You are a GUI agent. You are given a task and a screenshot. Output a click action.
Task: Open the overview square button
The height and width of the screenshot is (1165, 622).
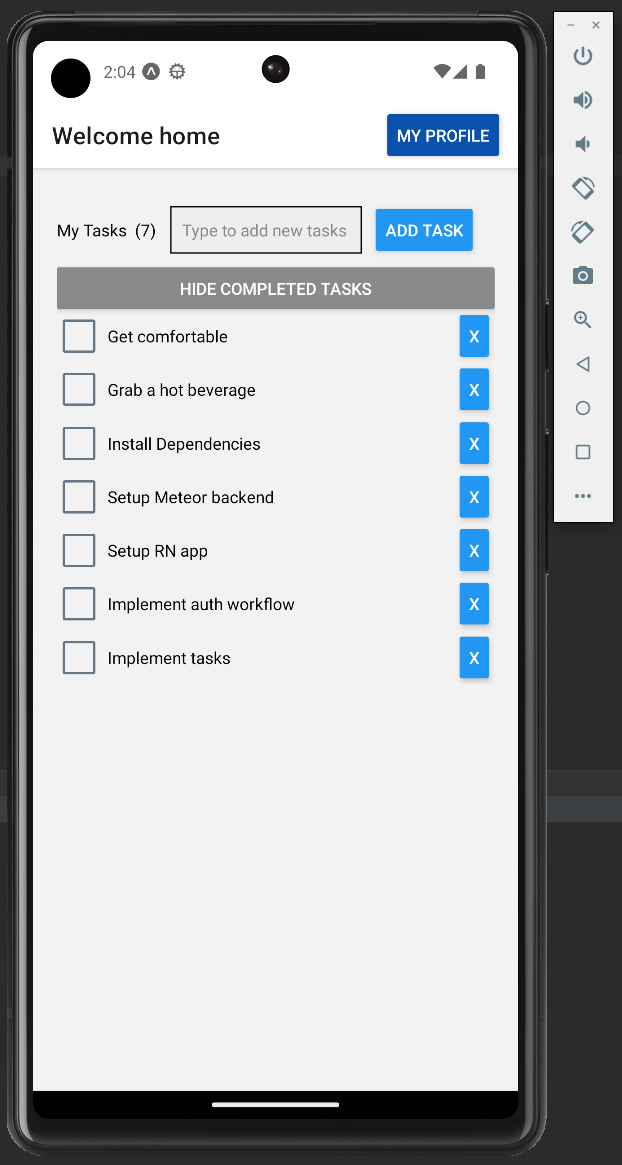click(x=583, y=452)
